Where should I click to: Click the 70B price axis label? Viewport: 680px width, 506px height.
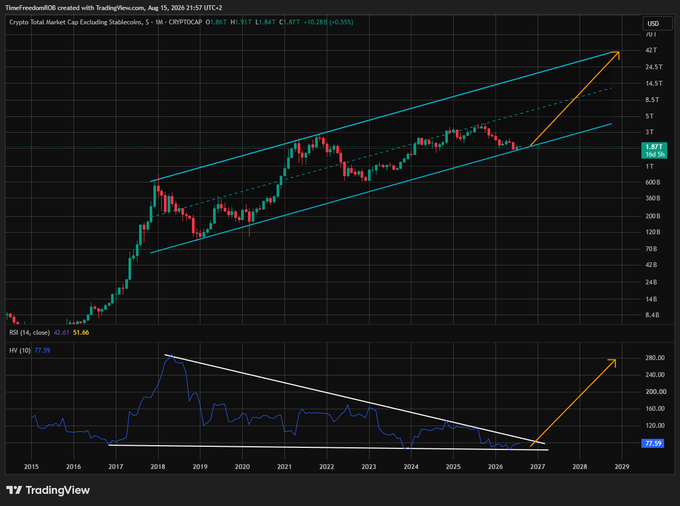[651, 249]
